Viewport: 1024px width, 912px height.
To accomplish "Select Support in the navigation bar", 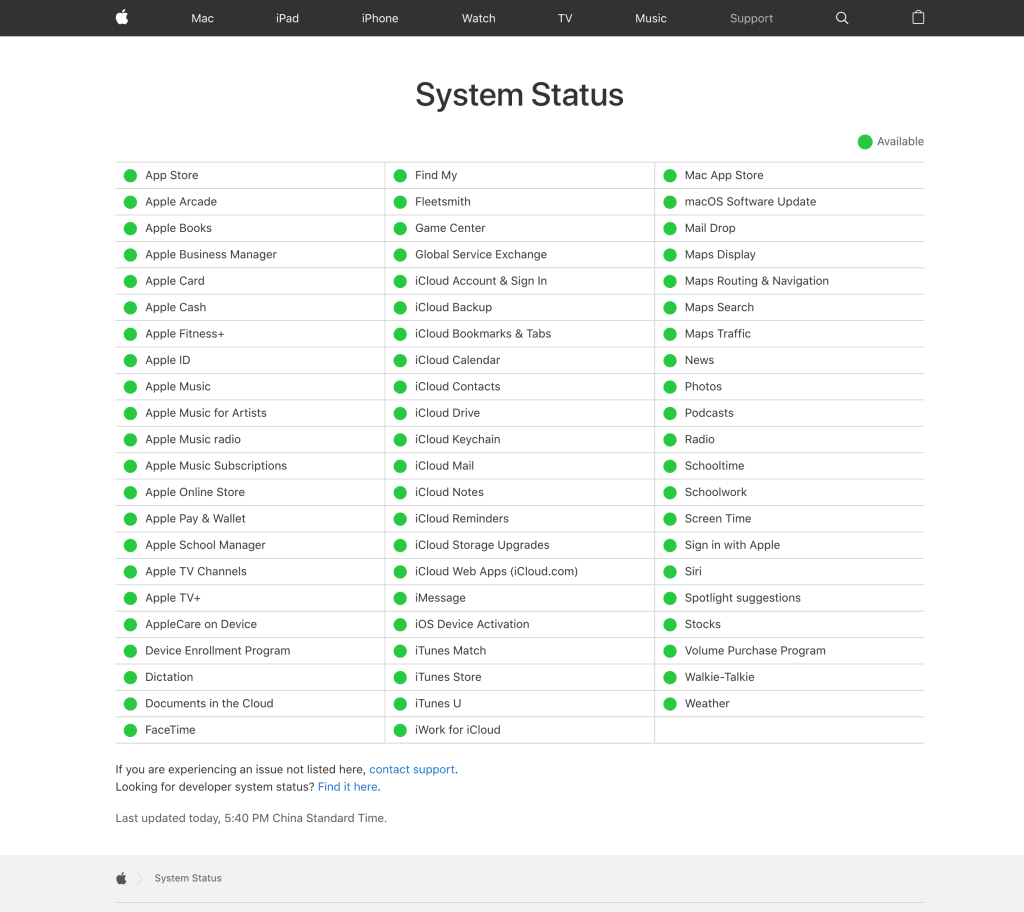I will pos(751,17).
